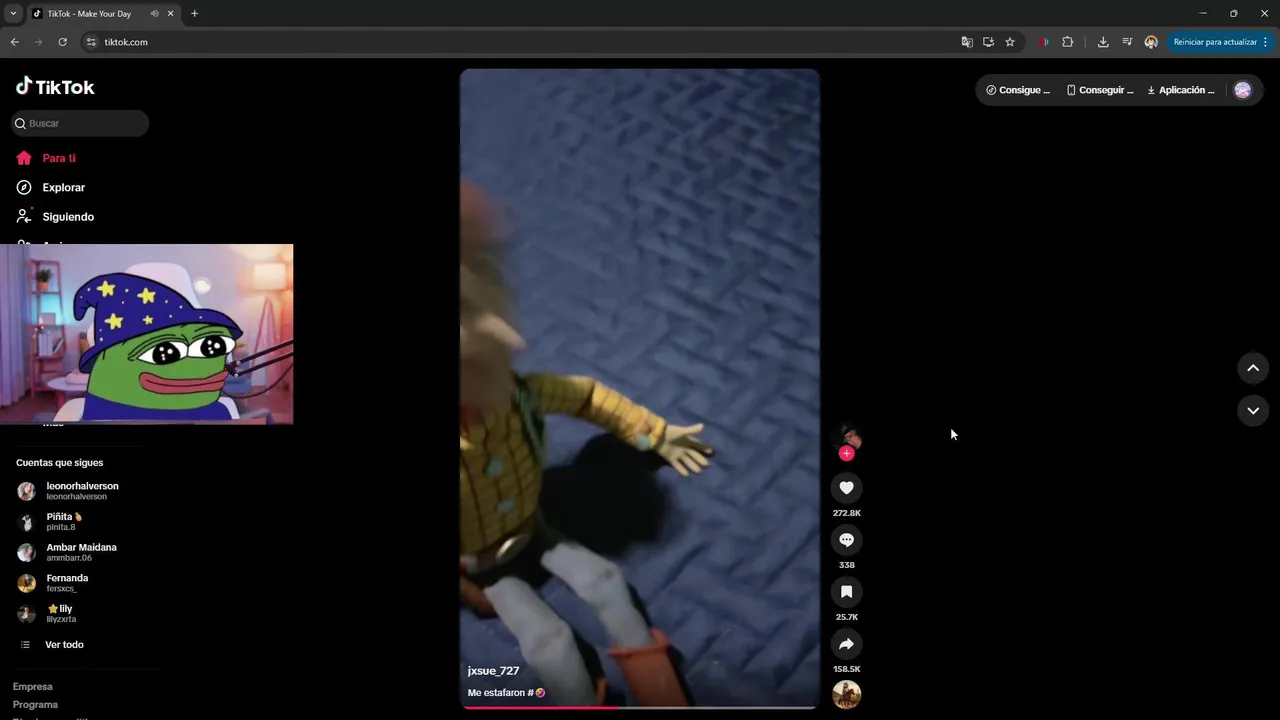Click the install app icon in address bar

pyautogui.click(x=988, y=42)
